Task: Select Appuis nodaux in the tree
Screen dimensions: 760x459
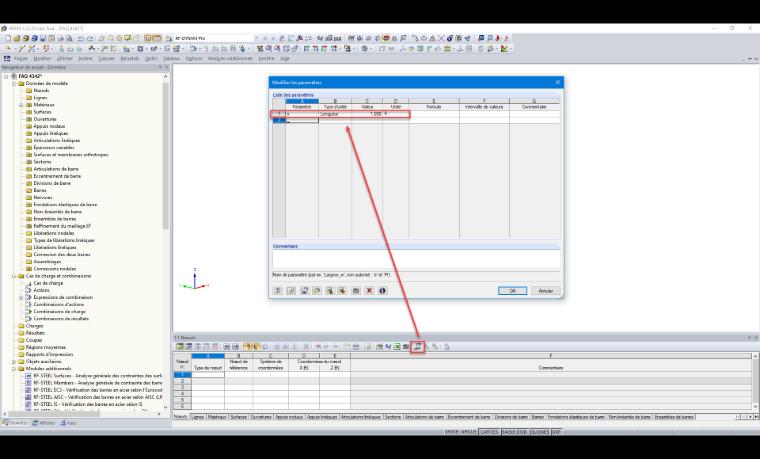Action: [x=49, y=126]
